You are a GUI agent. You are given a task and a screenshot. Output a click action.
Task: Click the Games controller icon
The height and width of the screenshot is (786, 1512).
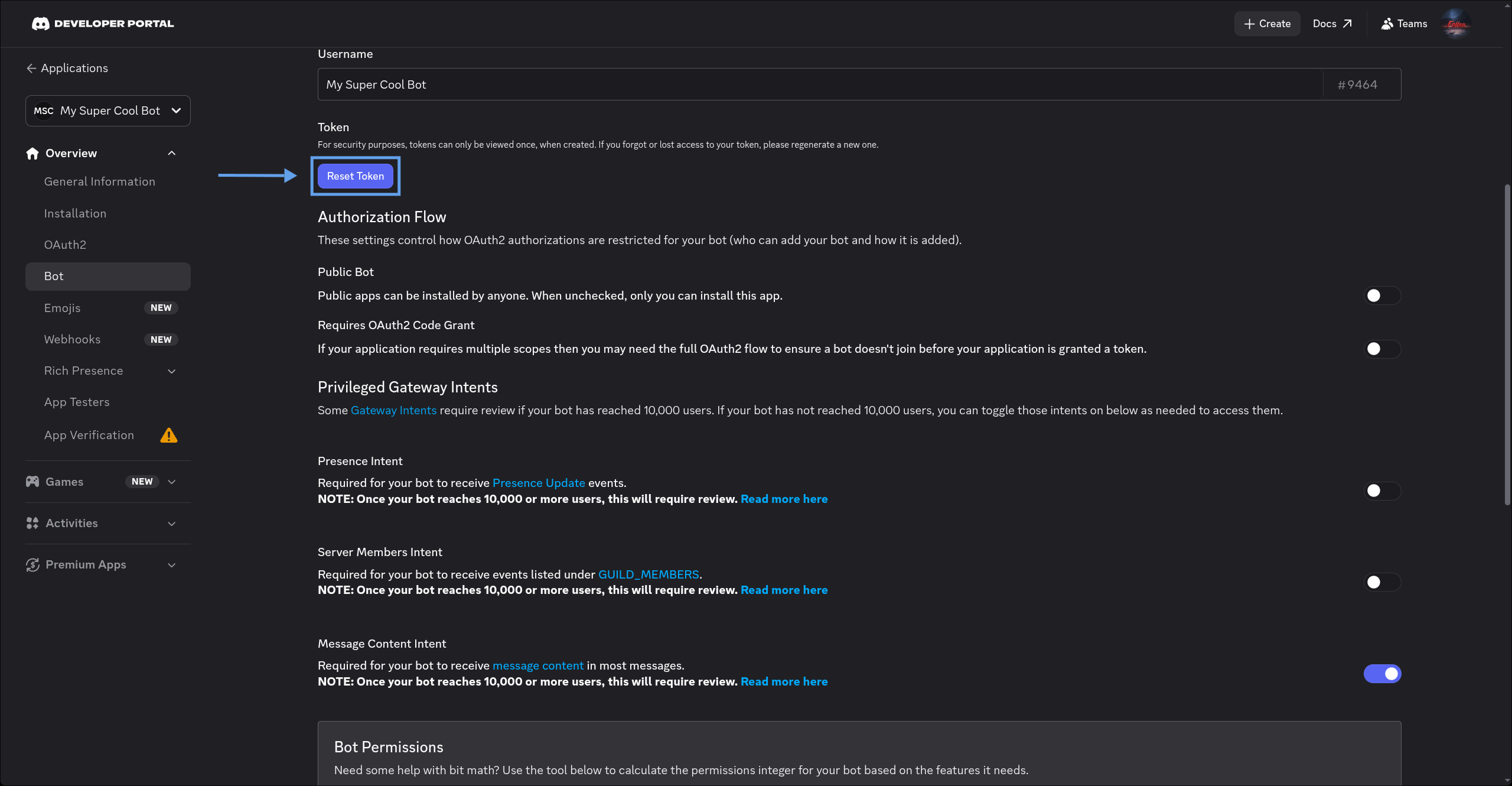tap(32, 482)
